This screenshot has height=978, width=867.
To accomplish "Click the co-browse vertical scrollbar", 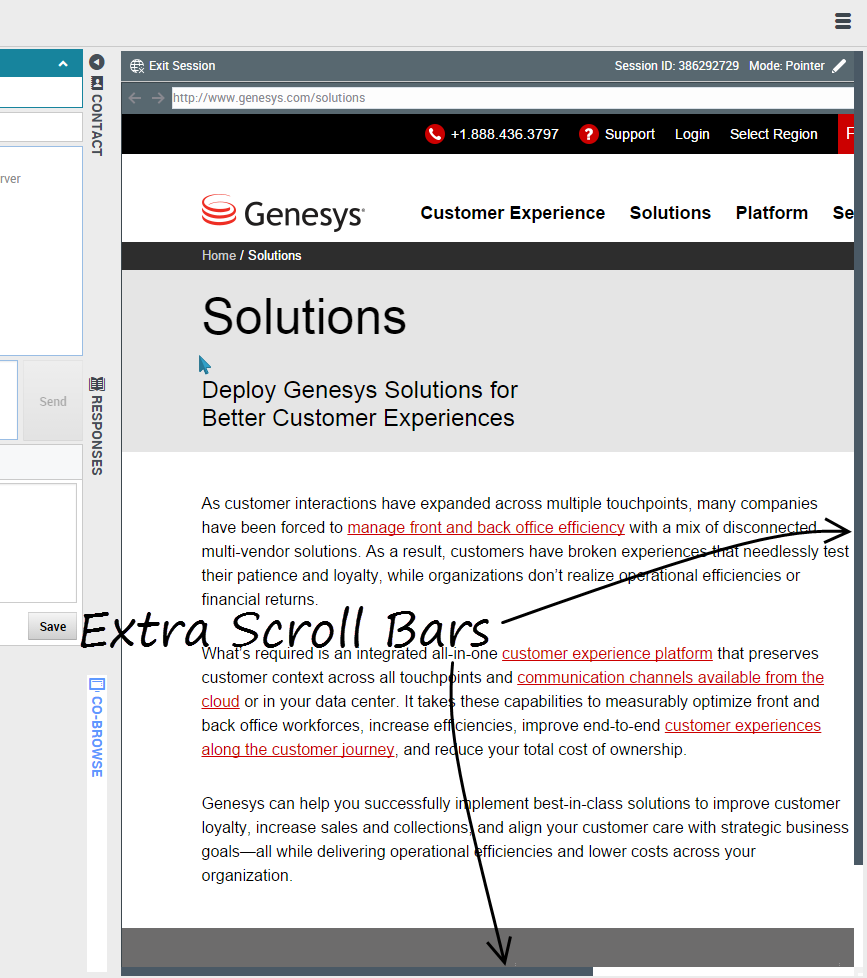I will 859,459.
